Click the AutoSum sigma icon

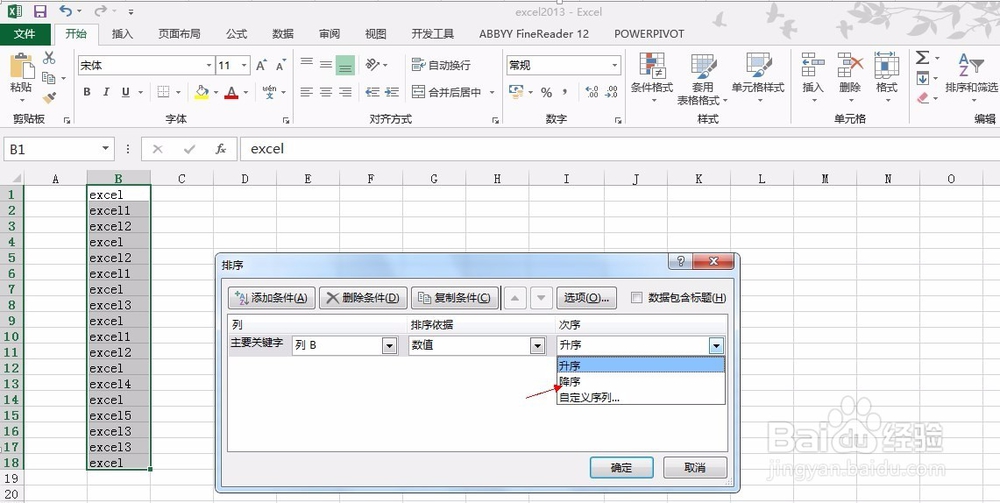pyautogui.click(x=922, y=58)
